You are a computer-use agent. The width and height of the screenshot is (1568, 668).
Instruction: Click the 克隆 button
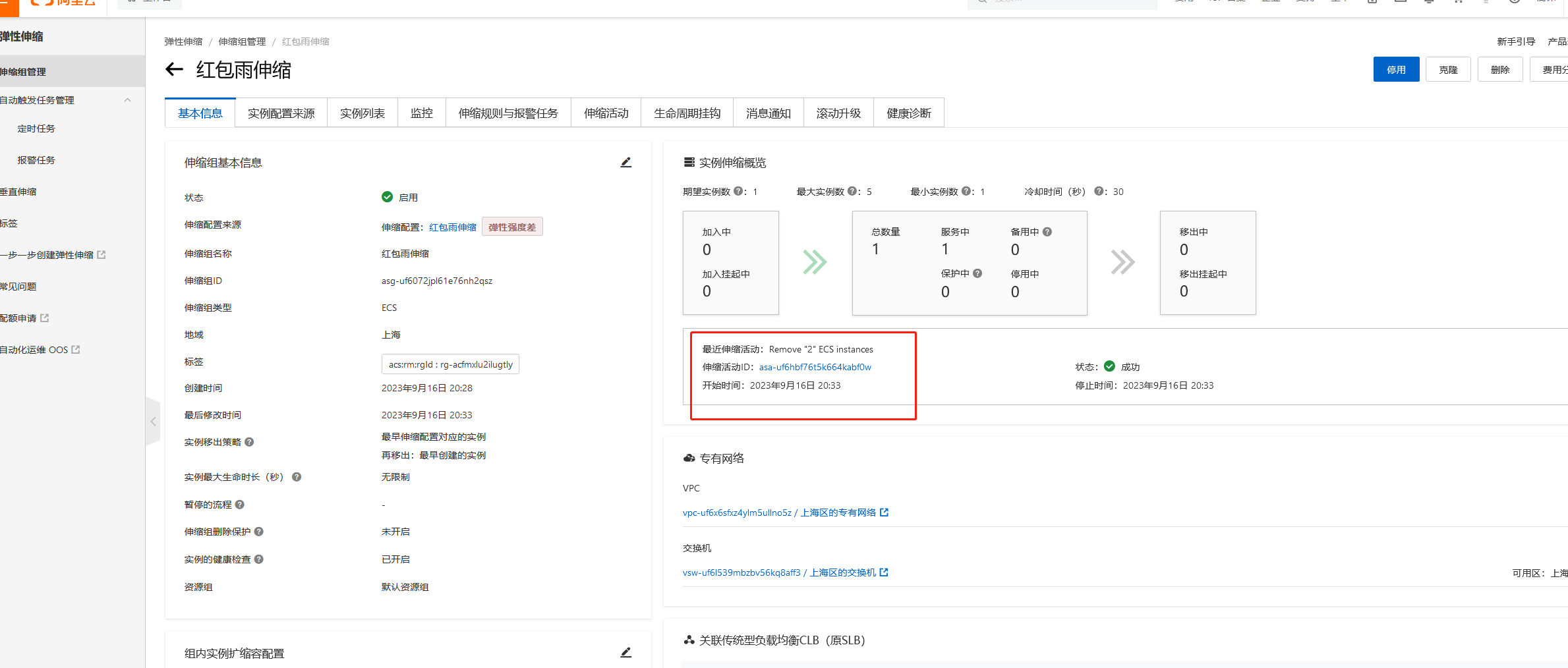click(1448, 69)
